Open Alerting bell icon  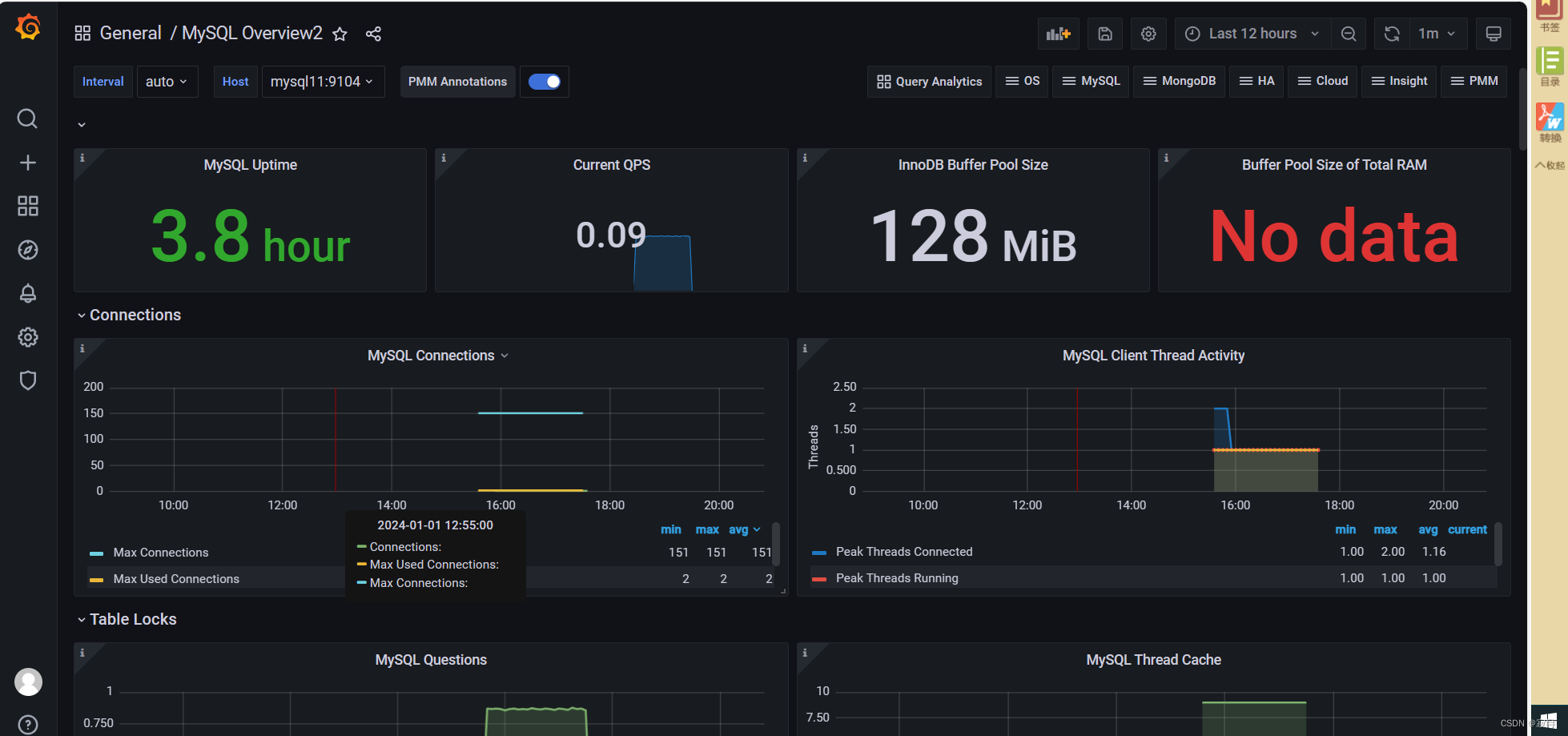28,293
